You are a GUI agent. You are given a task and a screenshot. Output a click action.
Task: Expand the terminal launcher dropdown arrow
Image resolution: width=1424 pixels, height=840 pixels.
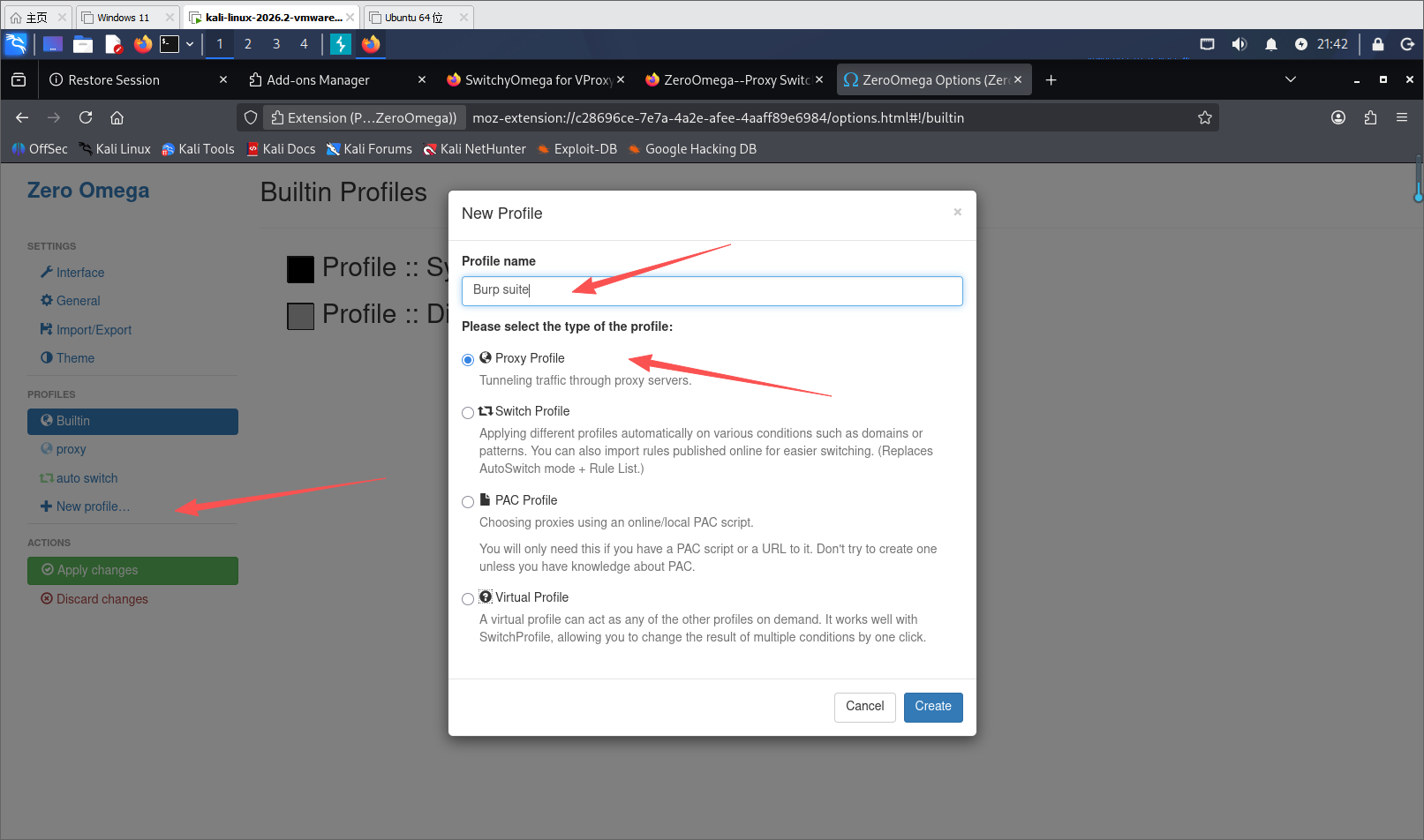coord(190,44)
